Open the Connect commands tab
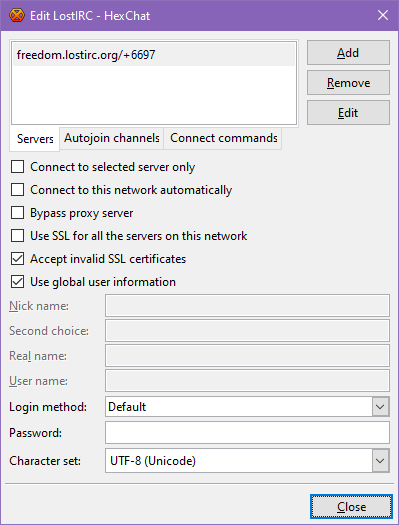Screen dimensions: 399x525 [223, 138]
